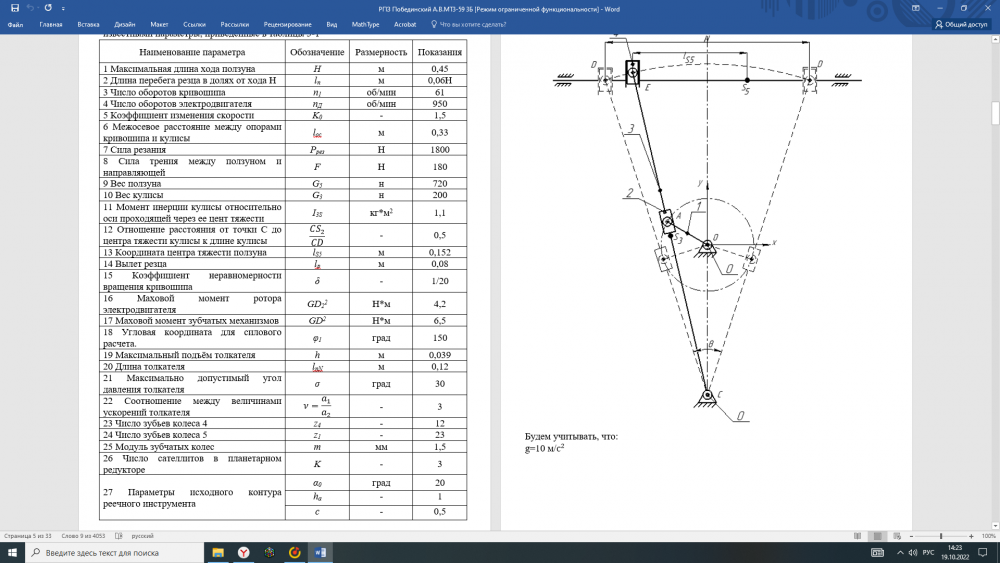1000x563 pixels.
Task: Click the 'Что вы хотите сделать?' search box
Action: [x=469, y=24]
